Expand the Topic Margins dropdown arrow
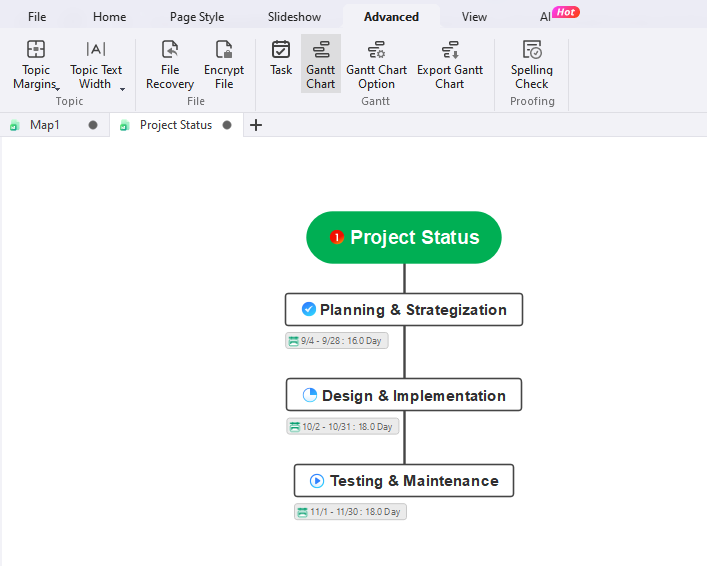 [x=58, y=89]
